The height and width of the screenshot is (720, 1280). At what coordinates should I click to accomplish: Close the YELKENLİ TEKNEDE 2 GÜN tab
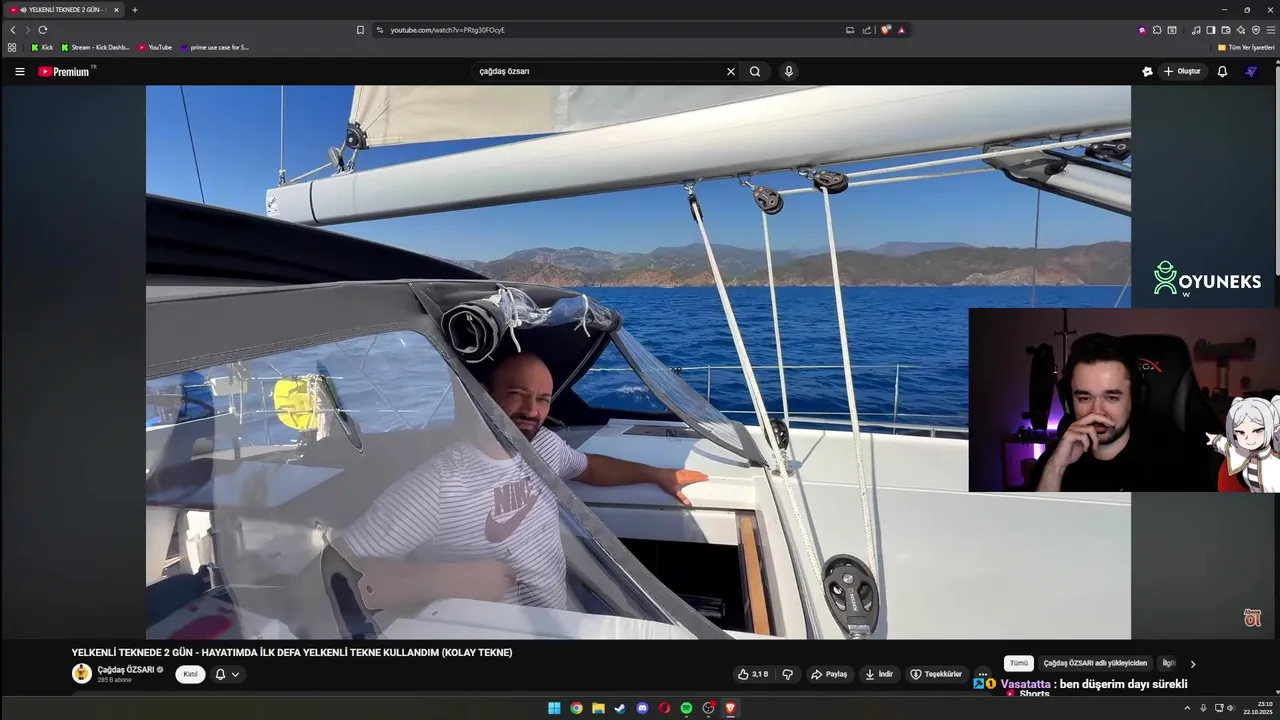pyautogui.click(x=116, y=10)
